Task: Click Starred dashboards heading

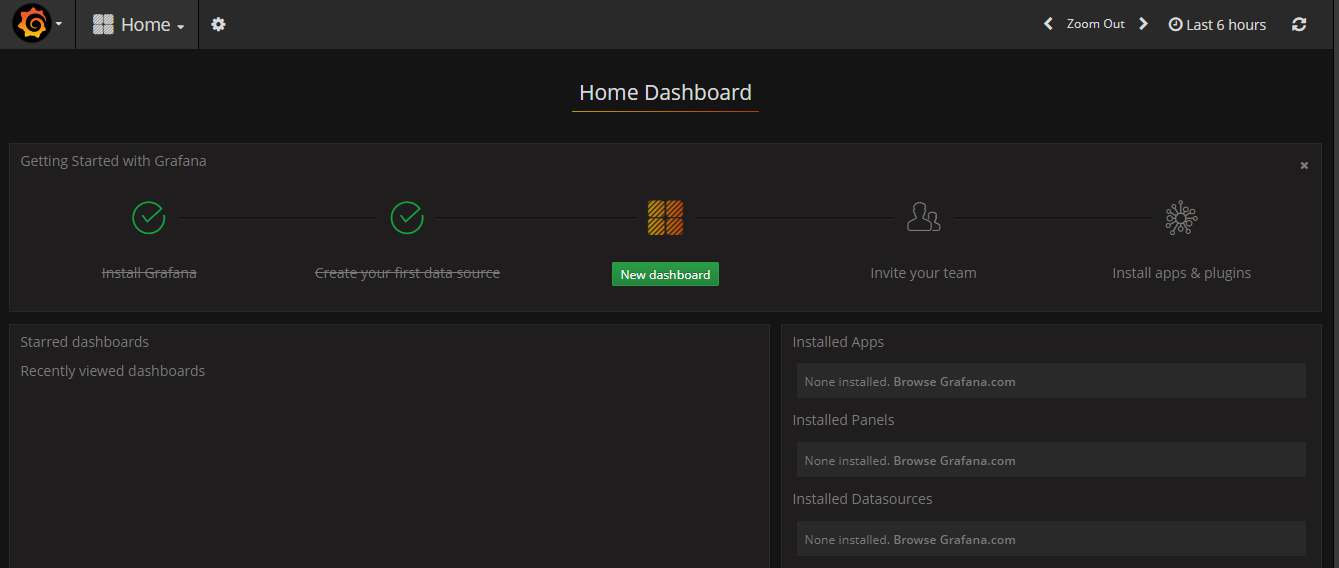Action: tap(84, 342)
